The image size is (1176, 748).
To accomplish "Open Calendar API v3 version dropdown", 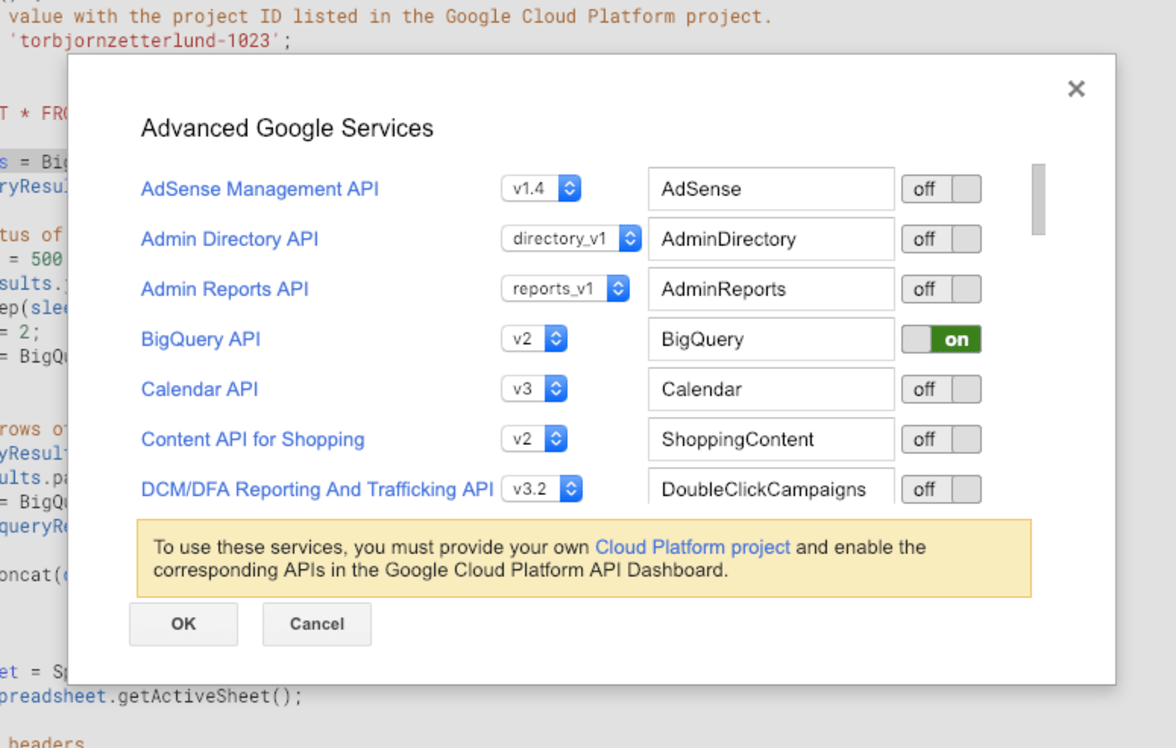I will point(534,389).
